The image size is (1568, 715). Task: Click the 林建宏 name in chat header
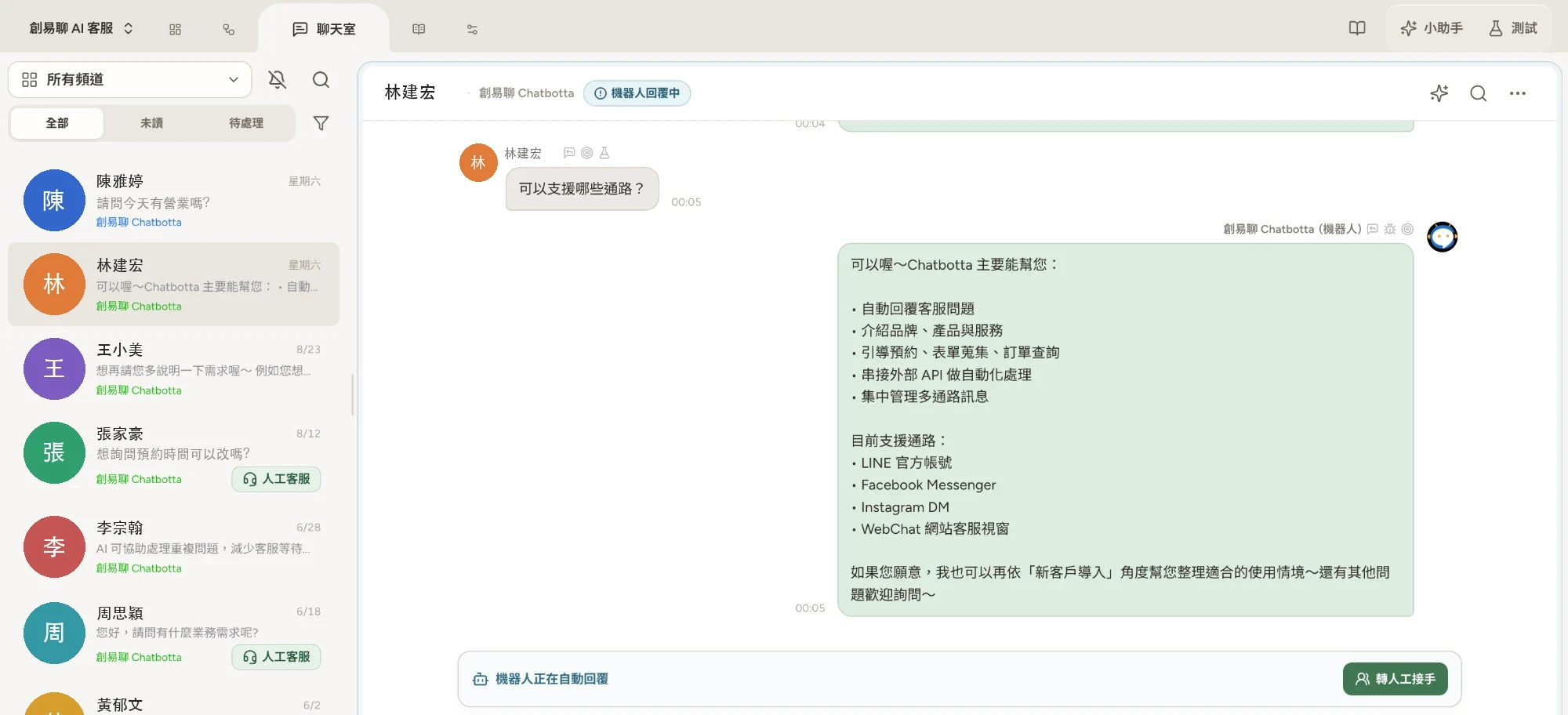410,93
